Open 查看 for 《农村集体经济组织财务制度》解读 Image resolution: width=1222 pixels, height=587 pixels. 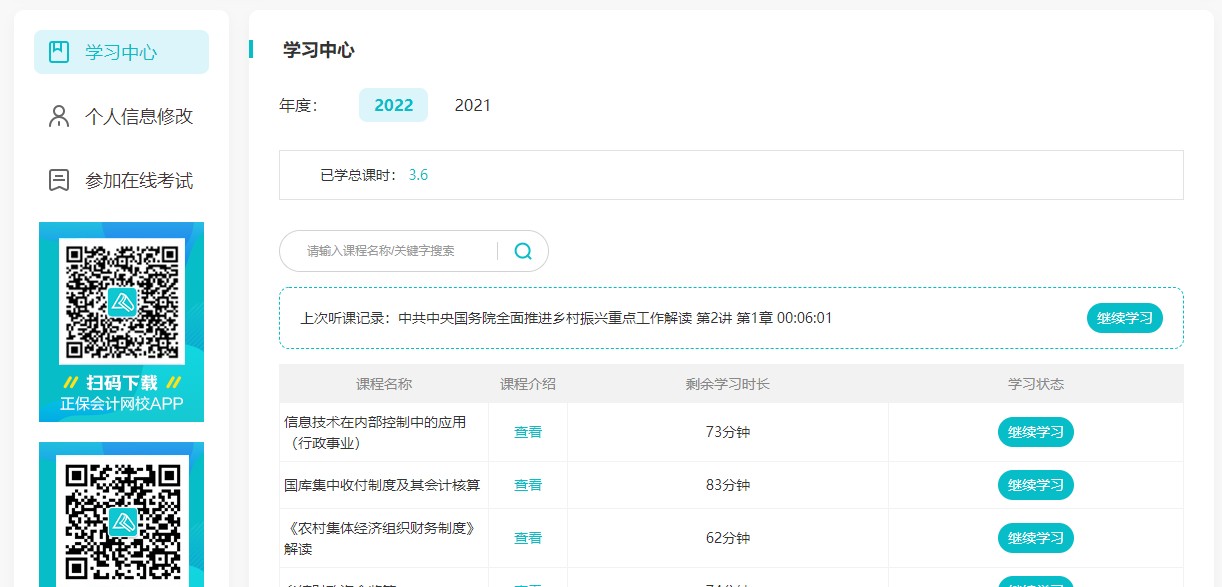pyautogui.click(x=527, y=537)
